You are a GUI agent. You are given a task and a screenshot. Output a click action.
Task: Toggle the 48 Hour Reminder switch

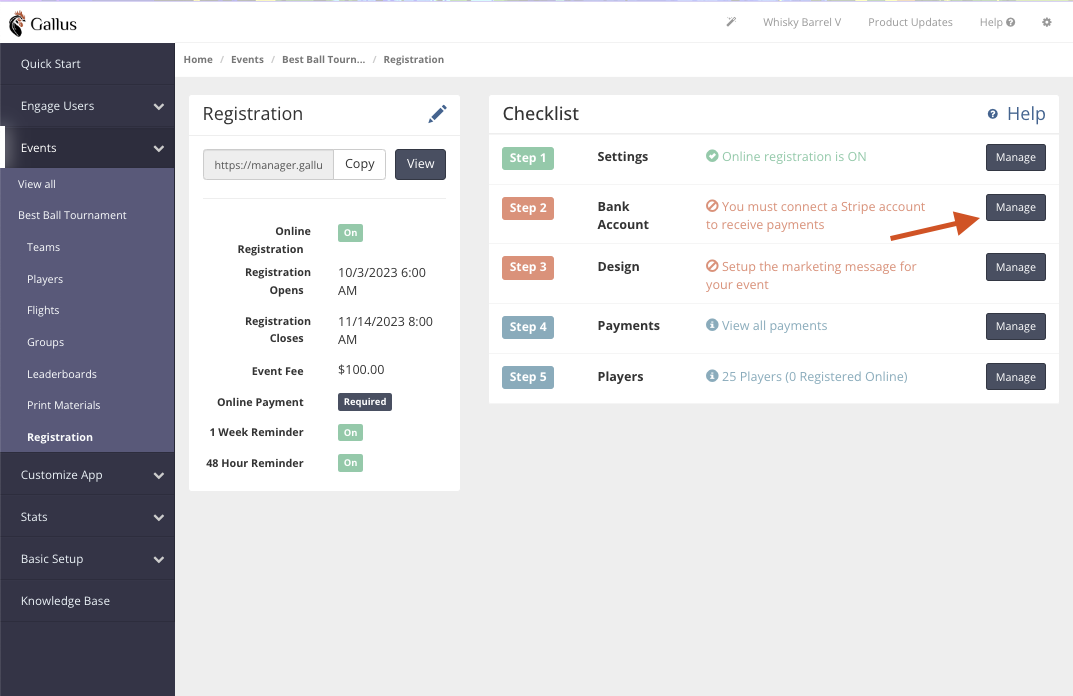pos(350,463)
